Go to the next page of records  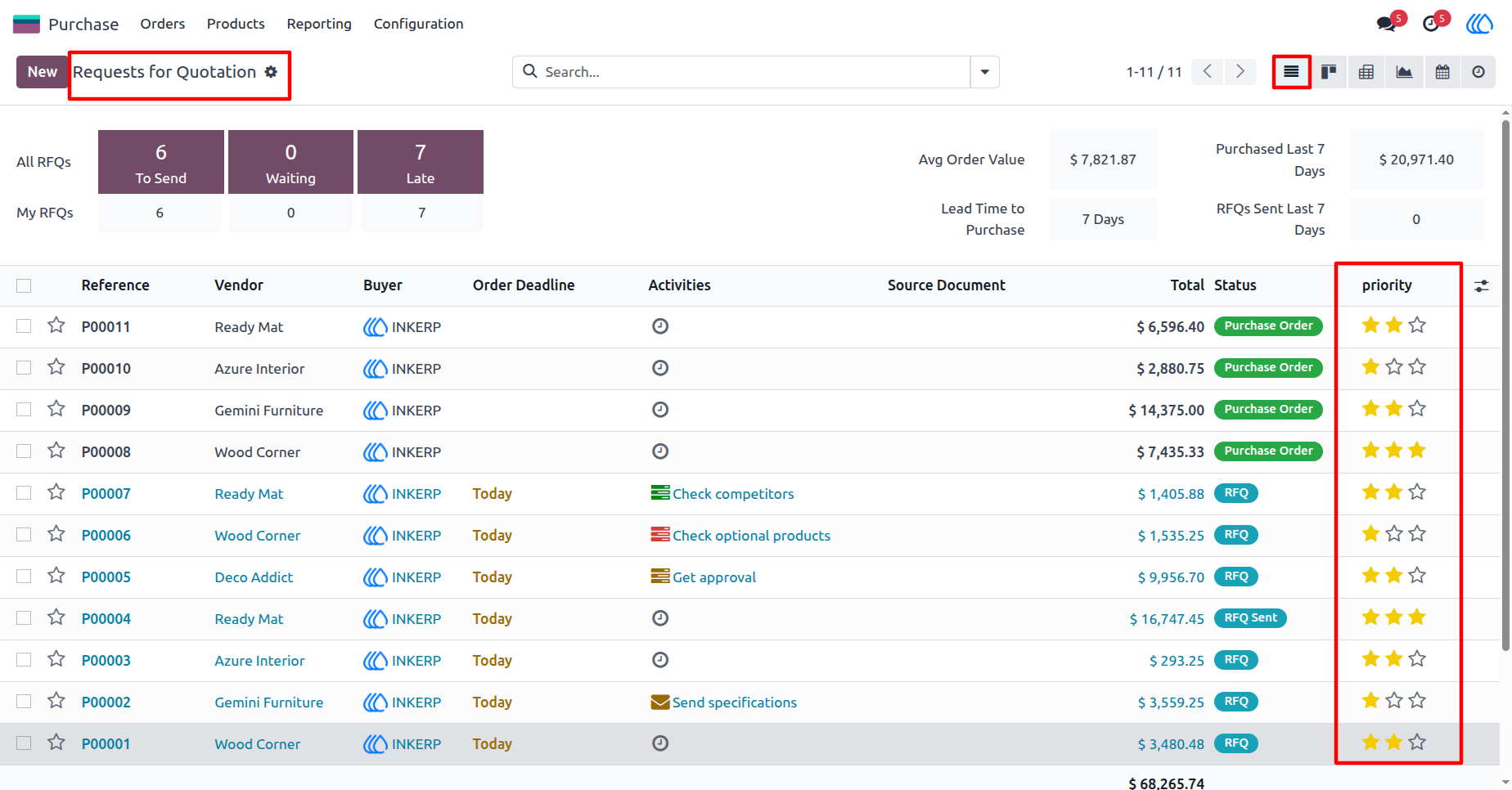click(1240, 72)
